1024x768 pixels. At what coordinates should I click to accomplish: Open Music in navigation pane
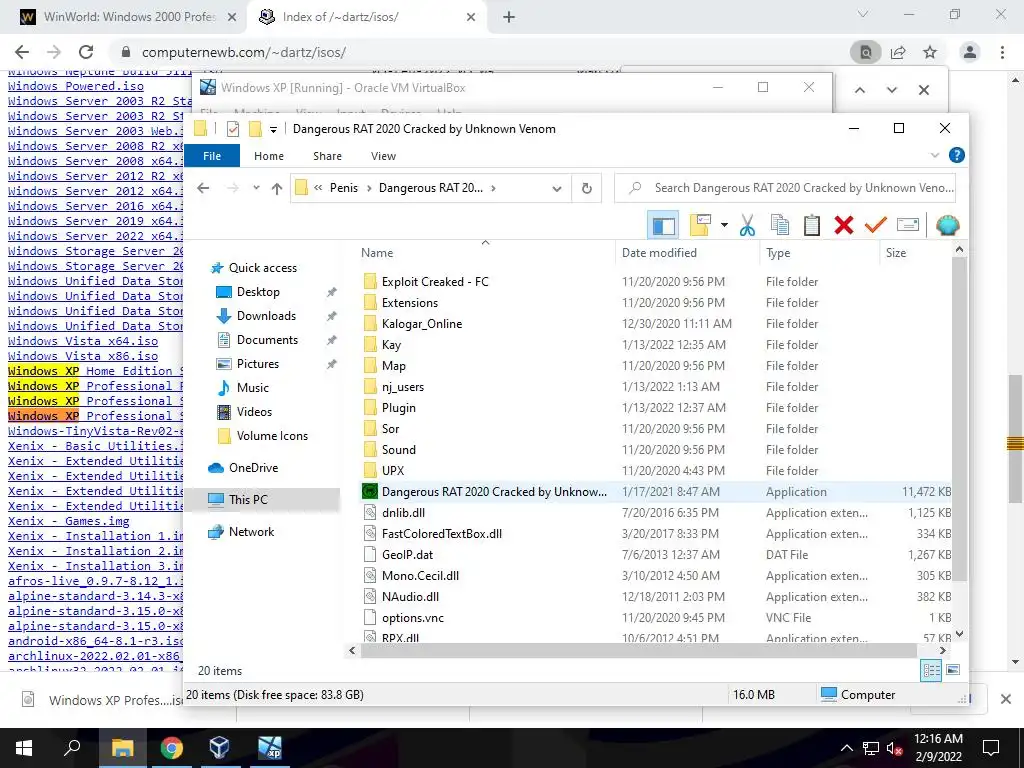(253, 388)
